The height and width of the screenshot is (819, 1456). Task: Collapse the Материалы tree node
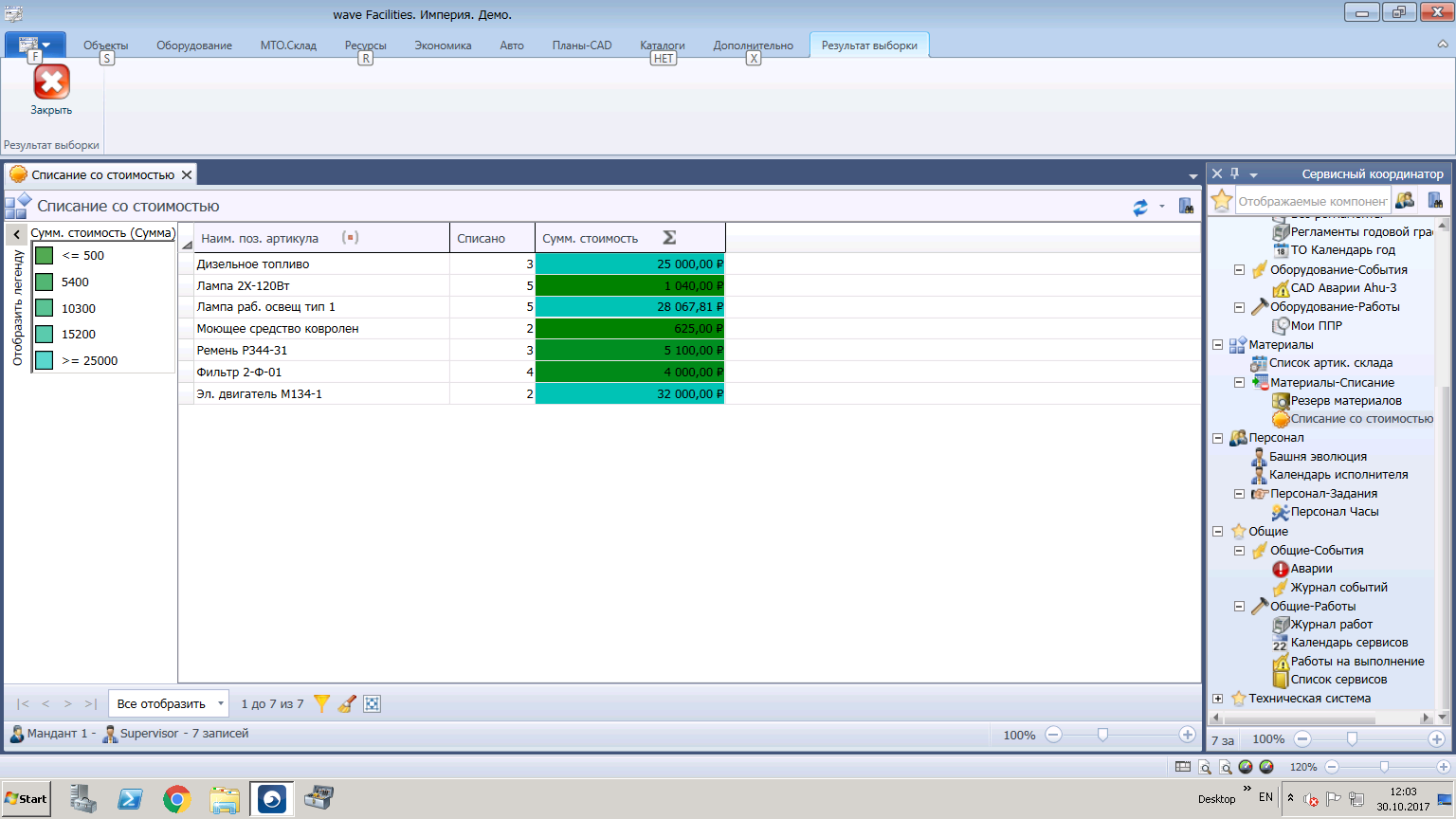pyautogui.click(x=1218, y=345)
